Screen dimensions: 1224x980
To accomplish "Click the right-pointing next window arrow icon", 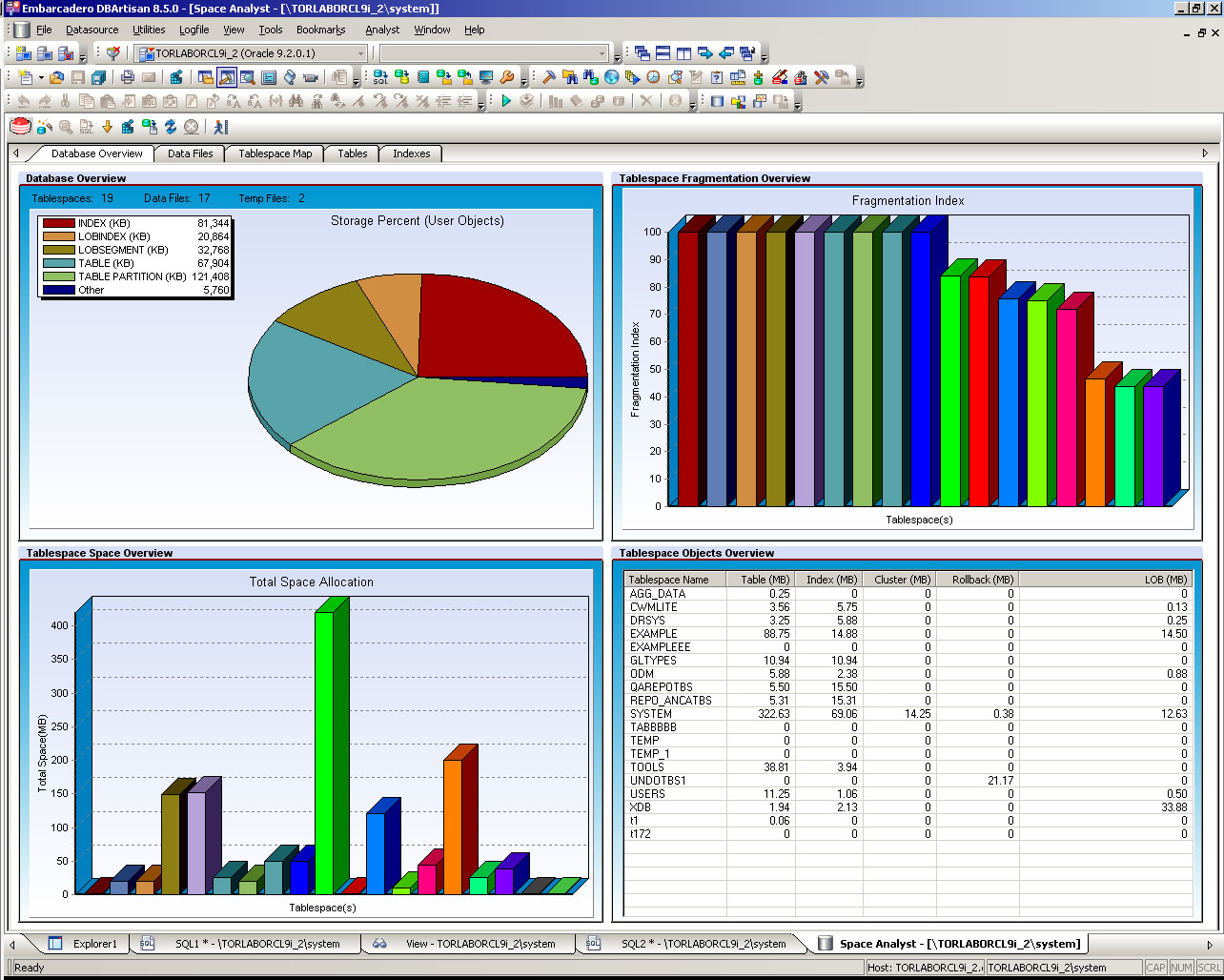I will (x=704, y=53).
